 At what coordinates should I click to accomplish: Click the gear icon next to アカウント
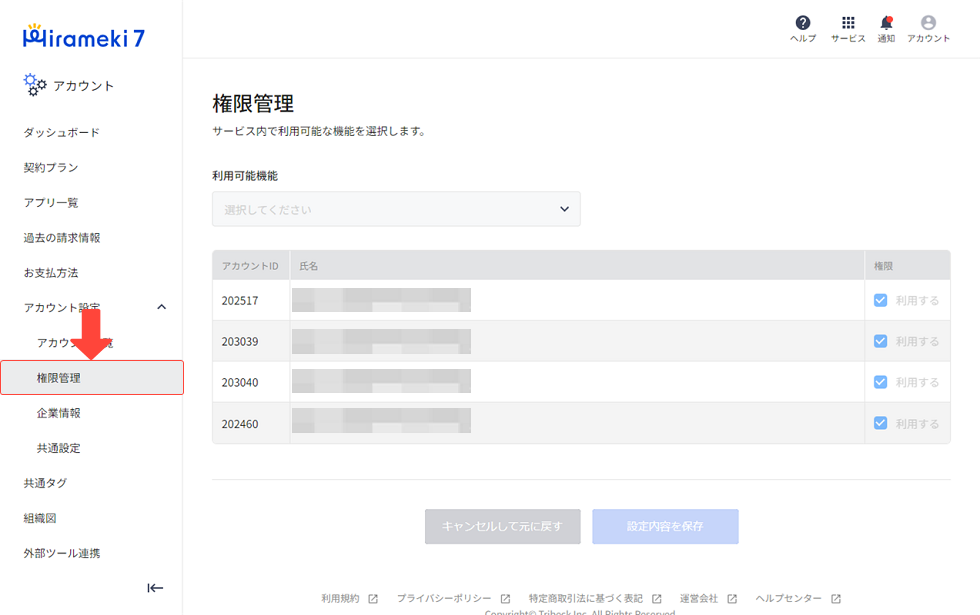pos(35,85)
